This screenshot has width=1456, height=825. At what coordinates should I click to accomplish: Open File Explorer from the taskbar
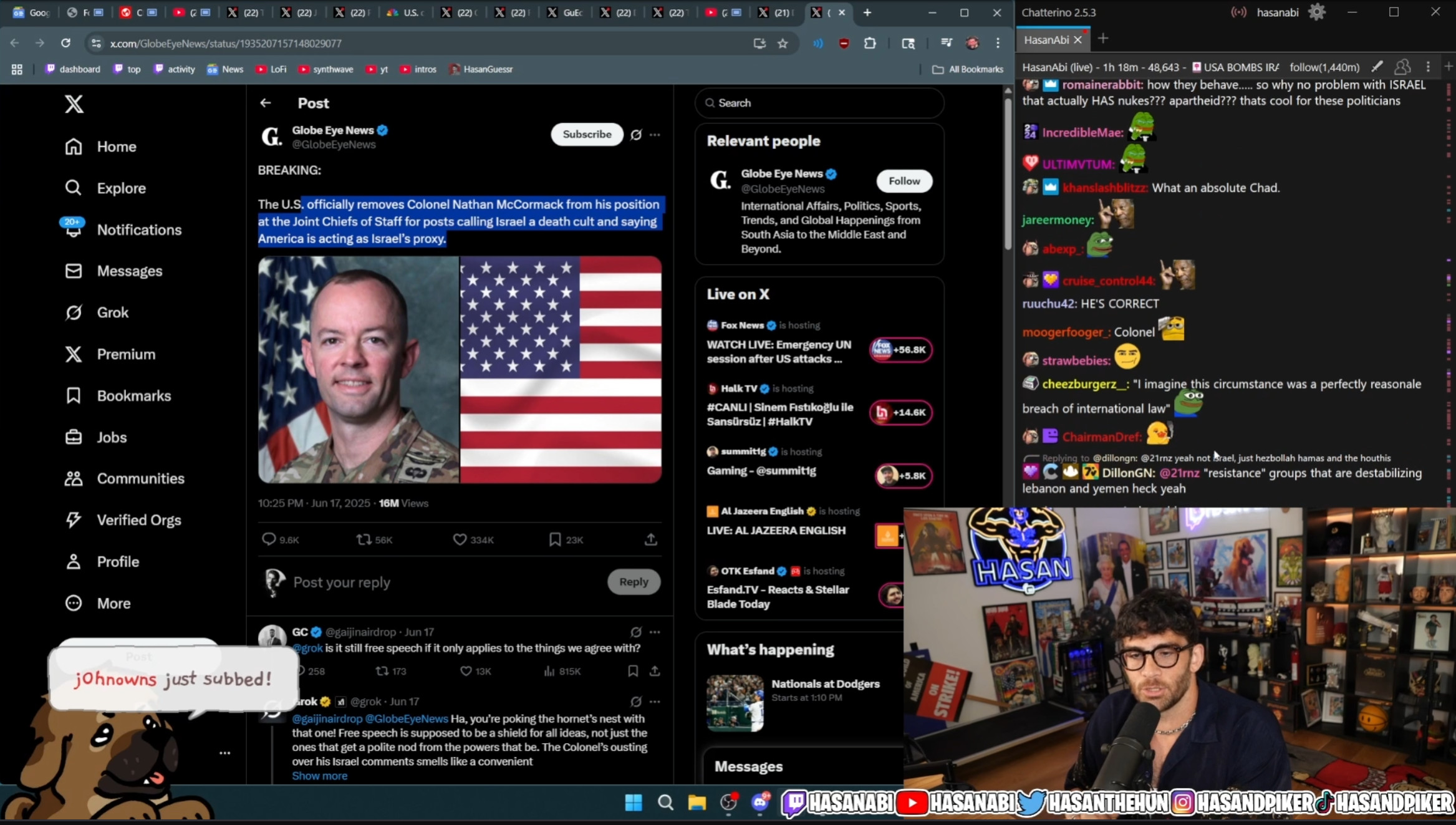point(697,803)
